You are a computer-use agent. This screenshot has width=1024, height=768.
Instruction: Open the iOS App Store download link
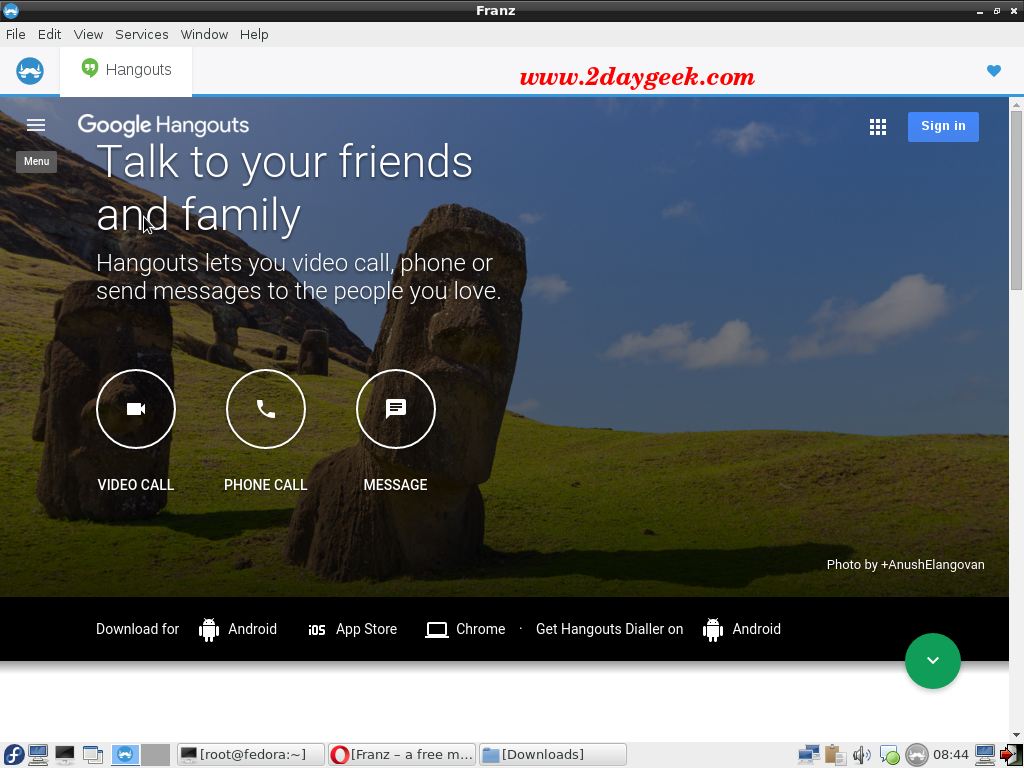click(x=353, y=630)
